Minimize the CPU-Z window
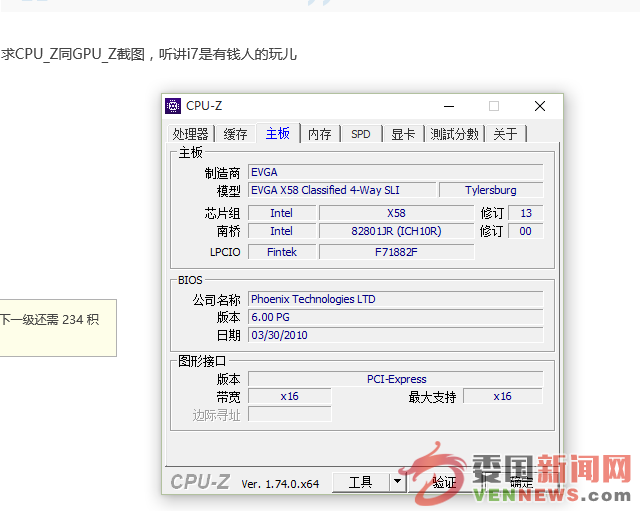The image size is (640, 511). pyautogui.click(x=449, y=106)
